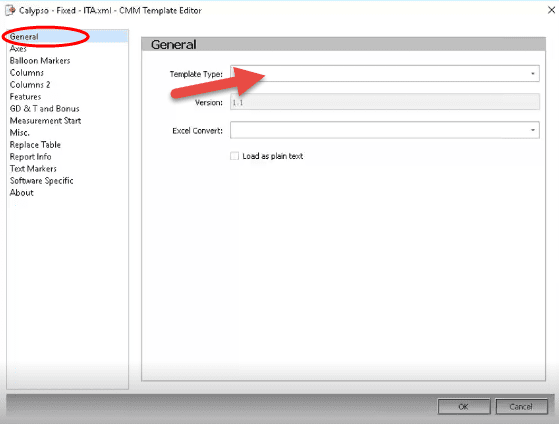Screen dimensions: 559x424
Task: Expand the Excel Convert dropdown arrow
Action: point(533,130)
